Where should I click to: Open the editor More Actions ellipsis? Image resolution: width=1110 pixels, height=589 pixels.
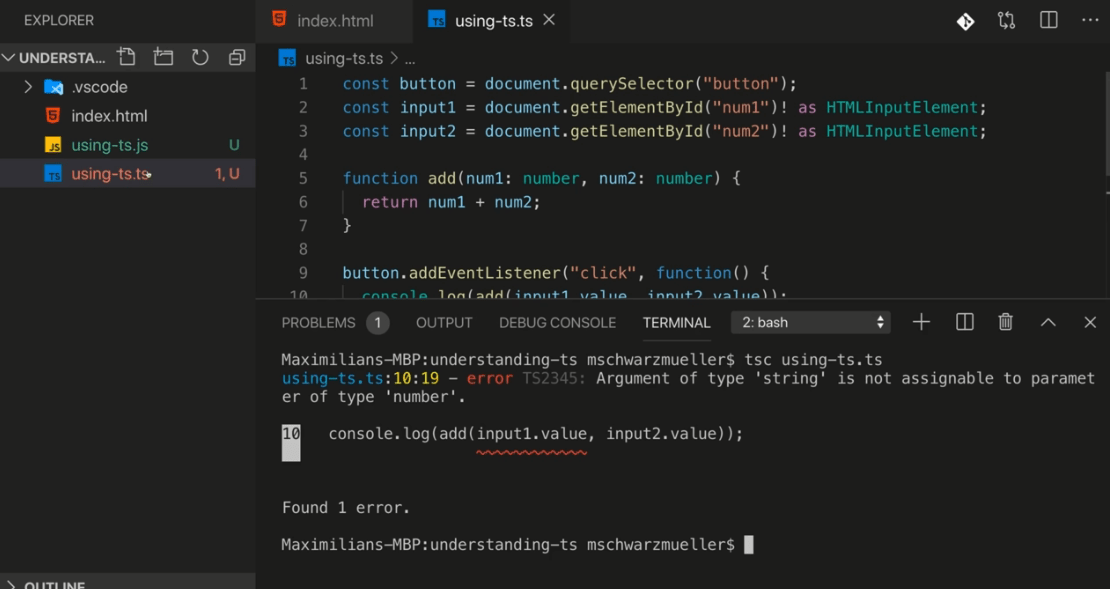tap(1090, 21)
